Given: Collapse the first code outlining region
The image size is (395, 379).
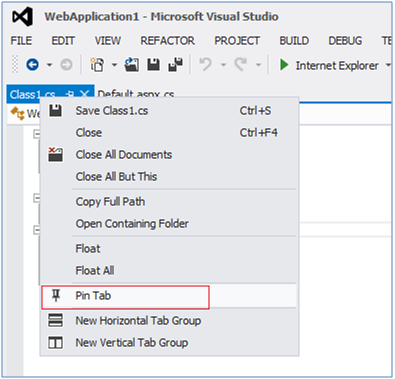Looking at the screenshot, I should click(36, 134).
